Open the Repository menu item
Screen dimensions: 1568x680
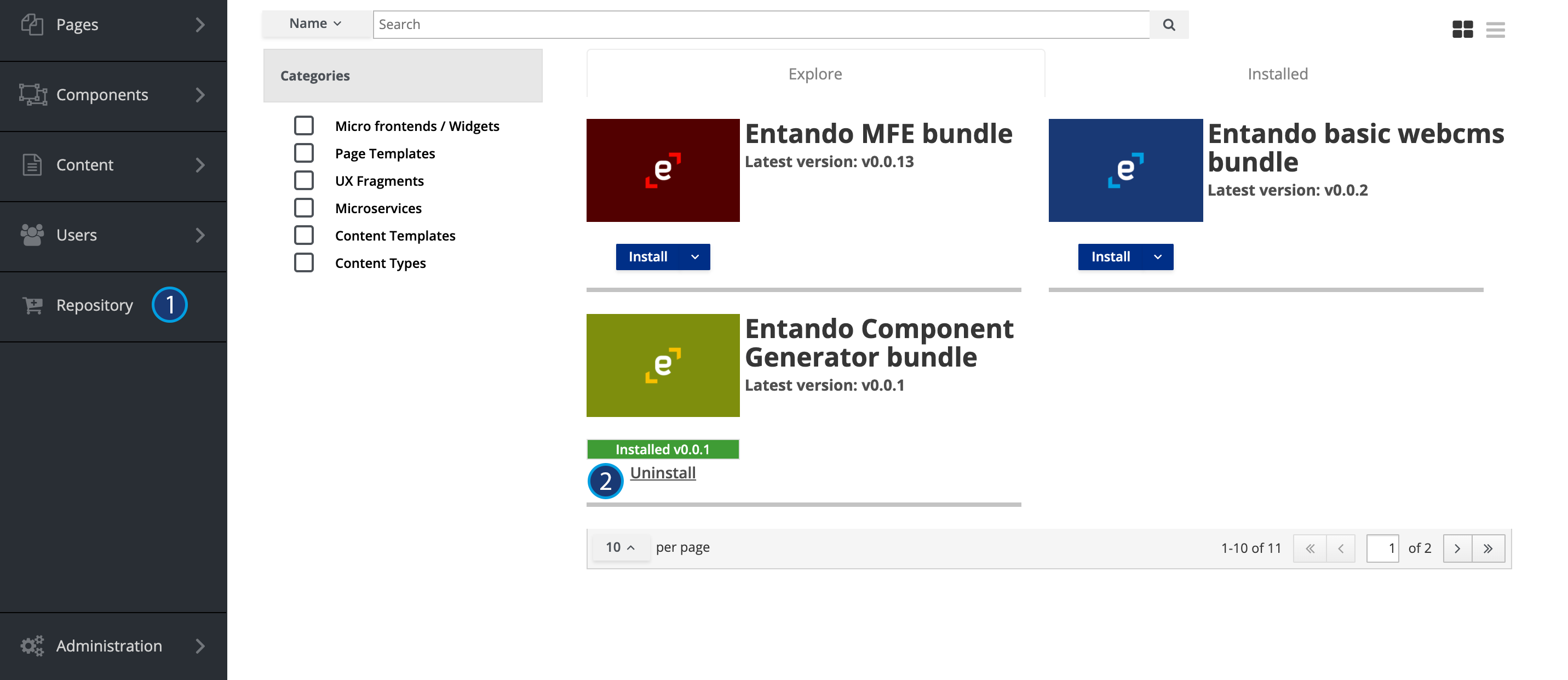coord(113,306)
